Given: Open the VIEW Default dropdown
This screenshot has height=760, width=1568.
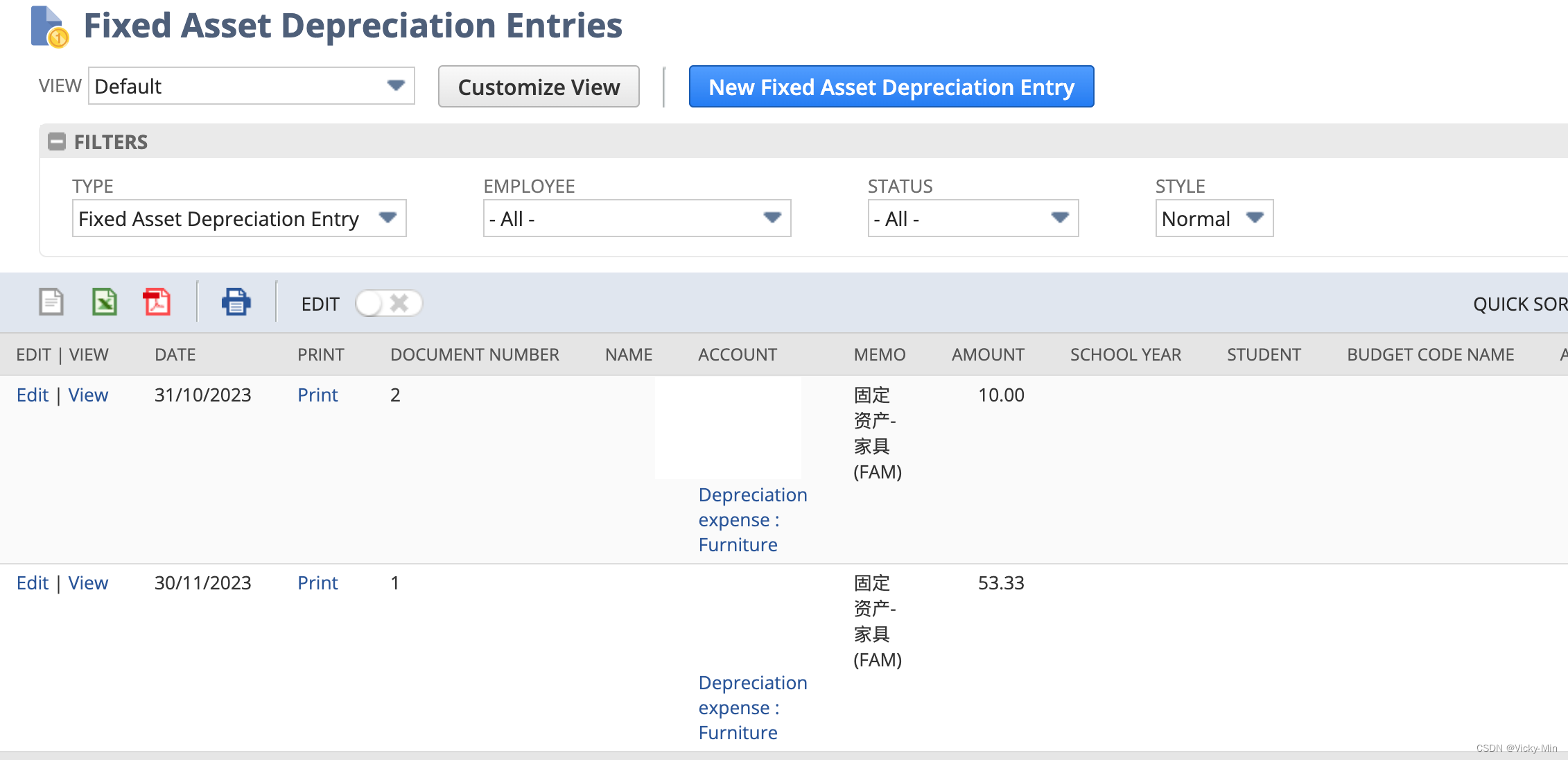Looking at the screenshot, I should (251, 86).
